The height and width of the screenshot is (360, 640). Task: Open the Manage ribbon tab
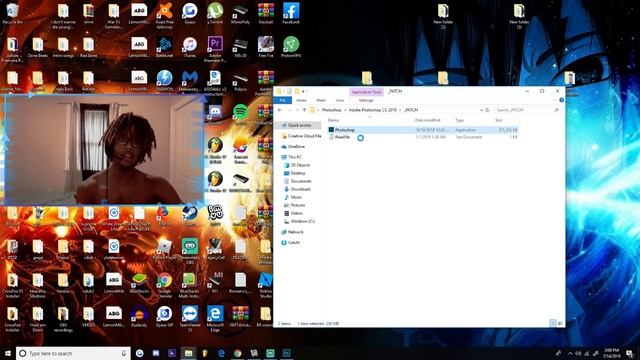point(366,100)
